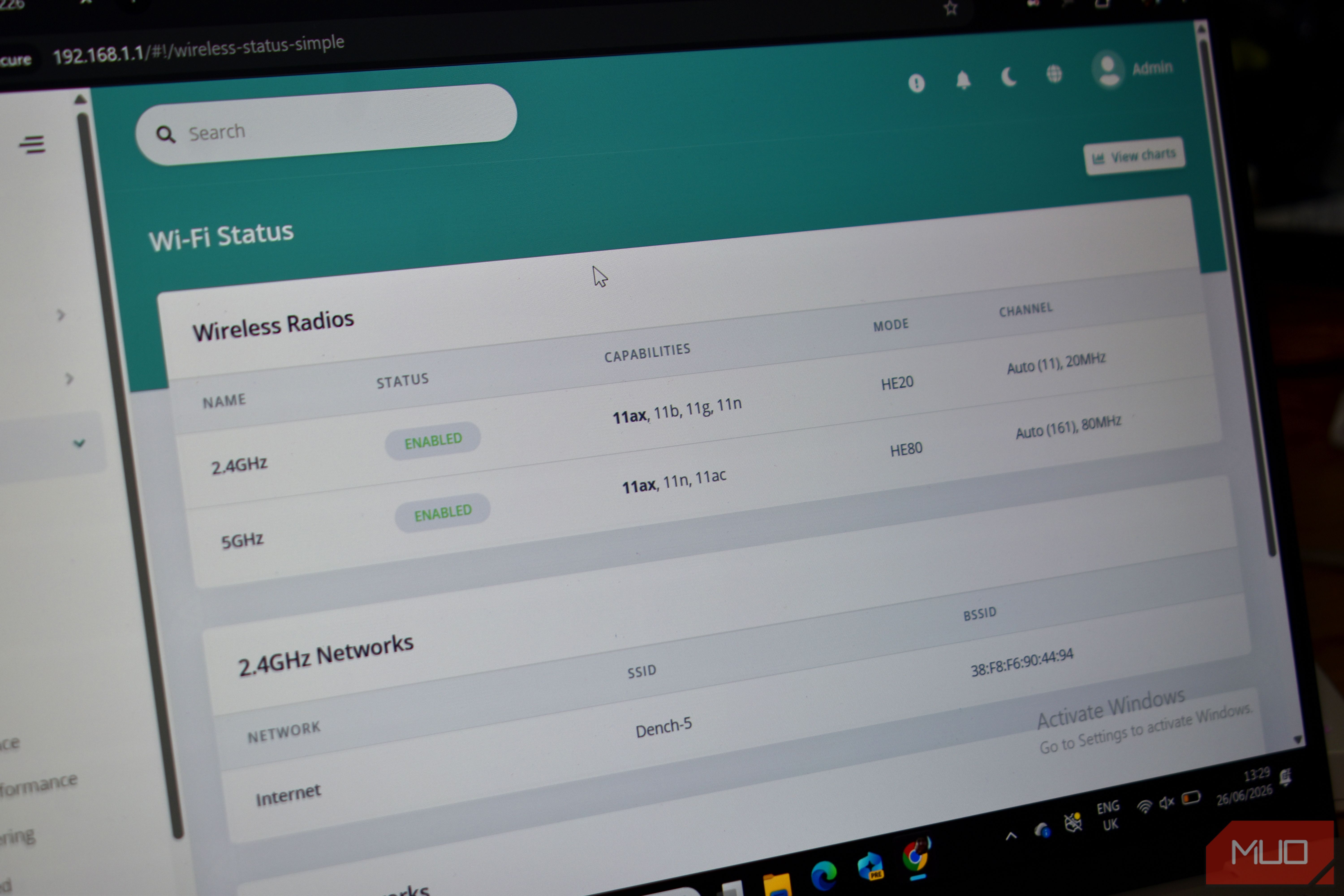Click the SSID column header
This screenshot has width=1344, height=896.
(x=642, y=671)
